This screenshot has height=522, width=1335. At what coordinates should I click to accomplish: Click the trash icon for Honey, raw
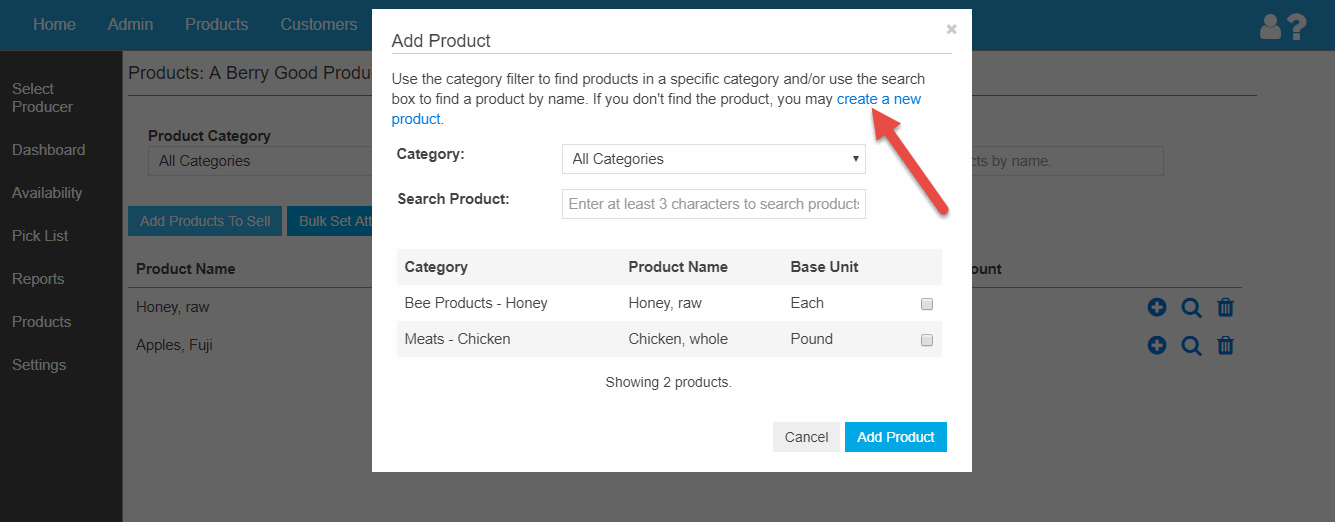1225,308
